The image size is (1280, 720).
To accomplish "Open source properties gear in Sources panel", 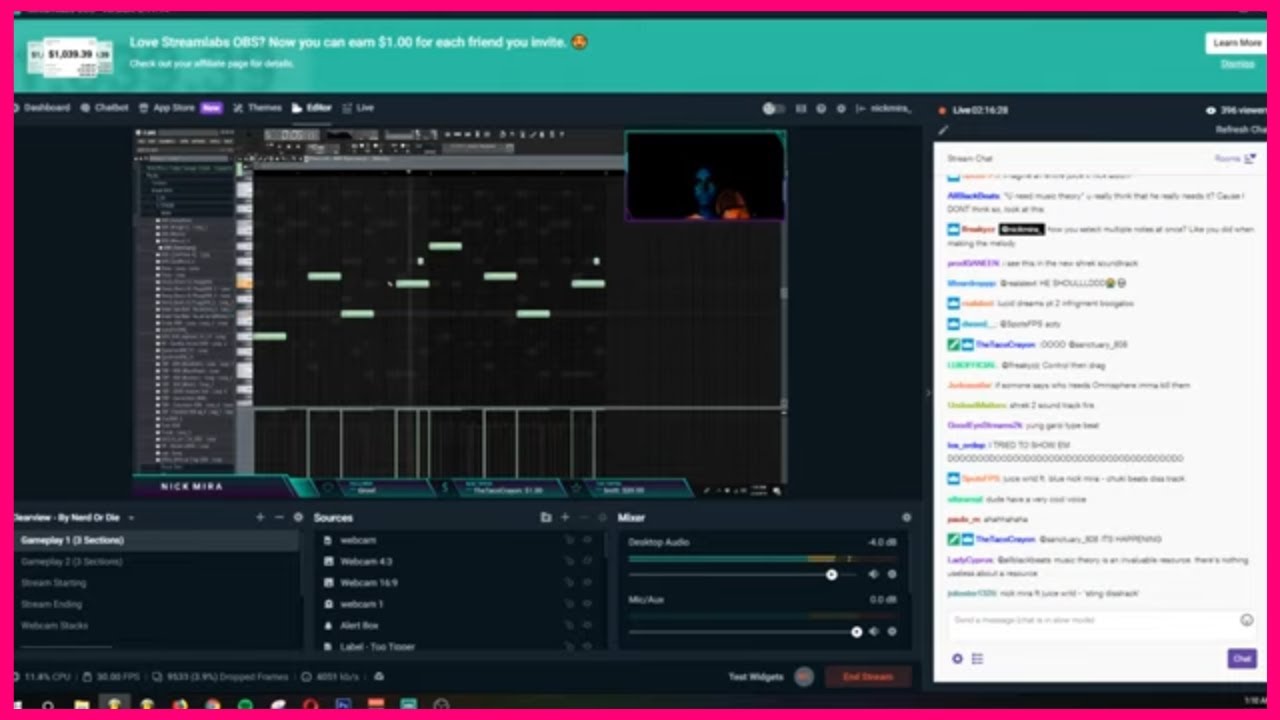I will (x=602, y=517).
